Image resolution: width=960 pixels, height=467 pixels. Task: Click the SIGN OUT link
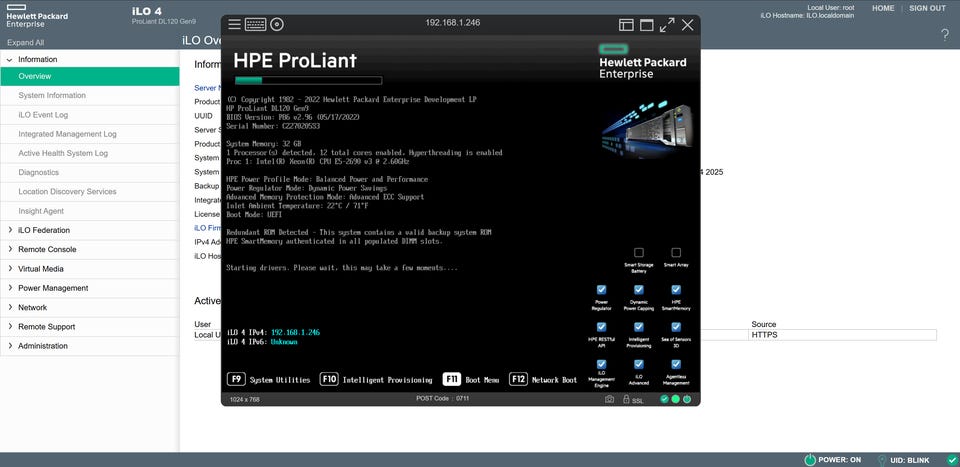(927, 9)
